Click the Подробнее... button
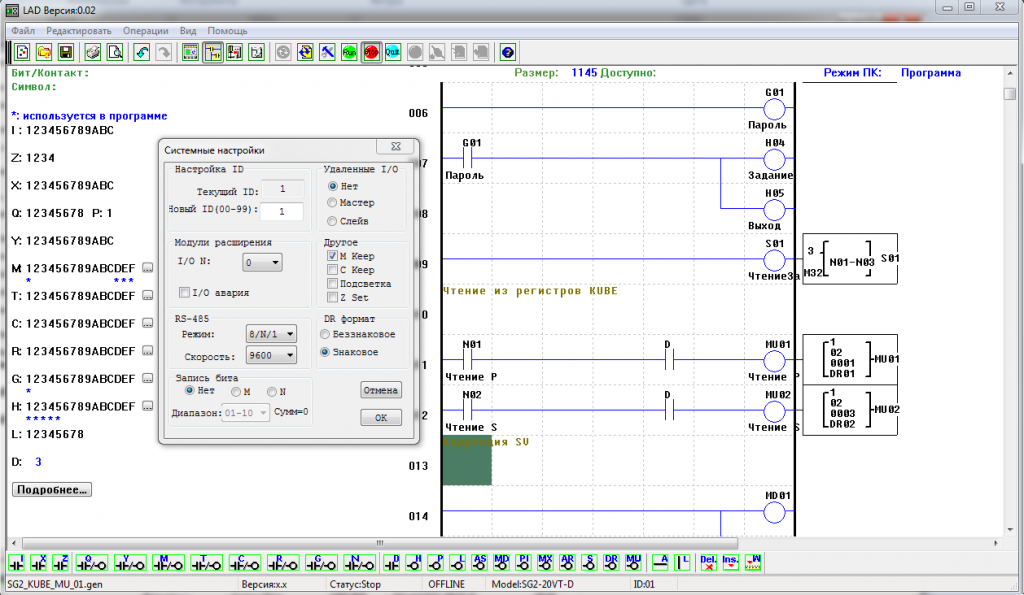 click(x=51, y=490)
